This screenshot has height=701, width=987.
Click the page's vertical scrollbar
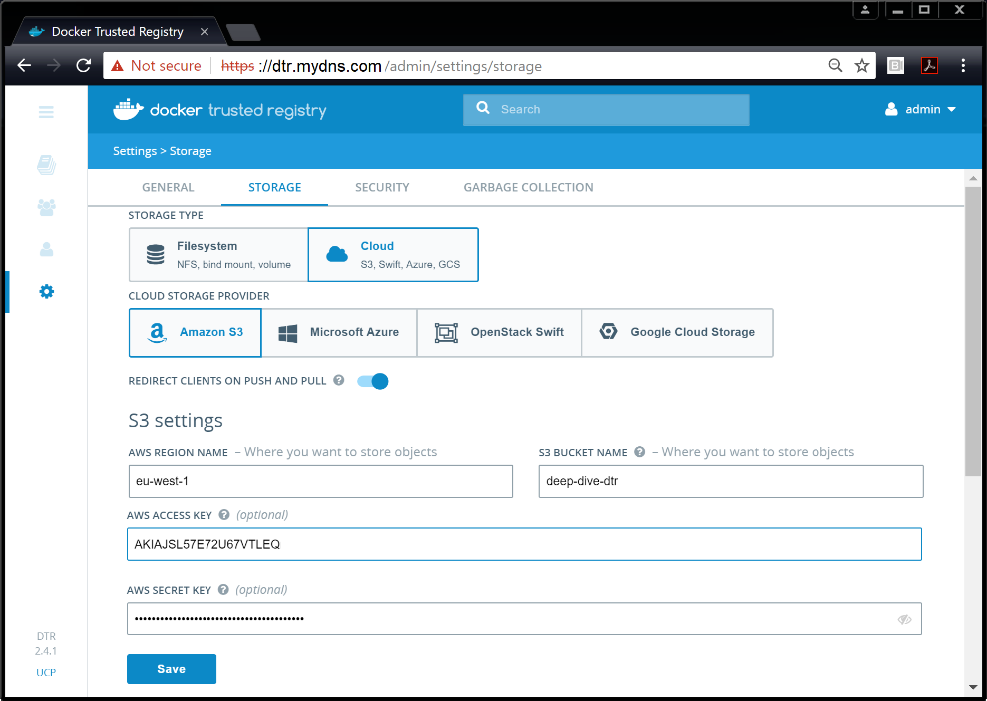coord(973,330)
